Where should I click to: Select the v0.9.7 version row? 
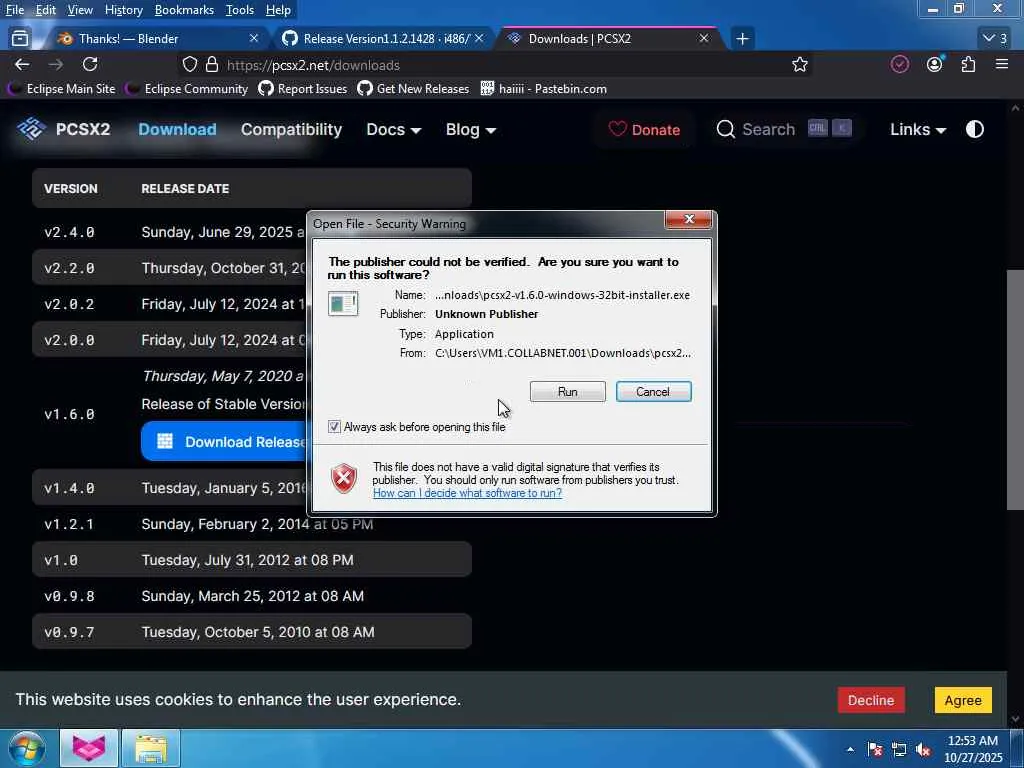pos(251,632)
